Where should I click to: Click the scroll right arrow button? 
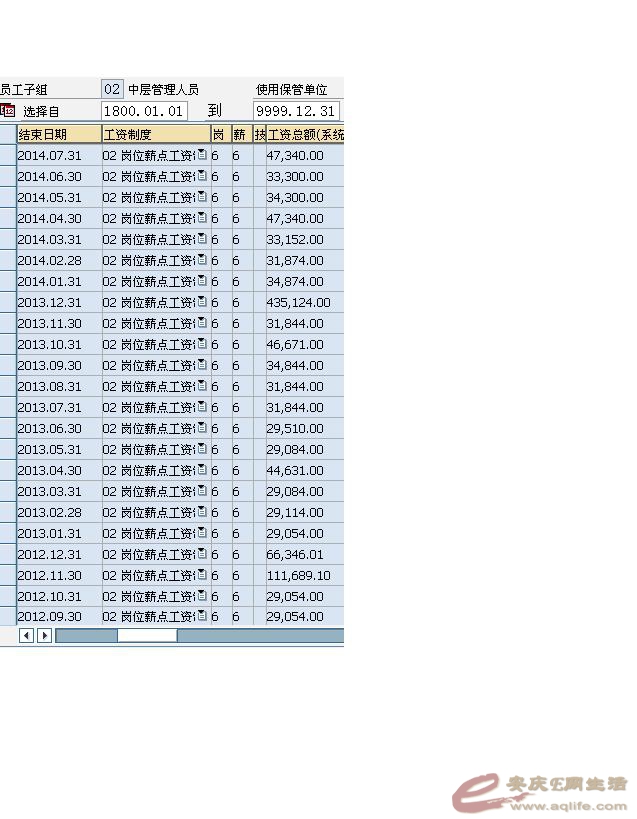(44, 636)
